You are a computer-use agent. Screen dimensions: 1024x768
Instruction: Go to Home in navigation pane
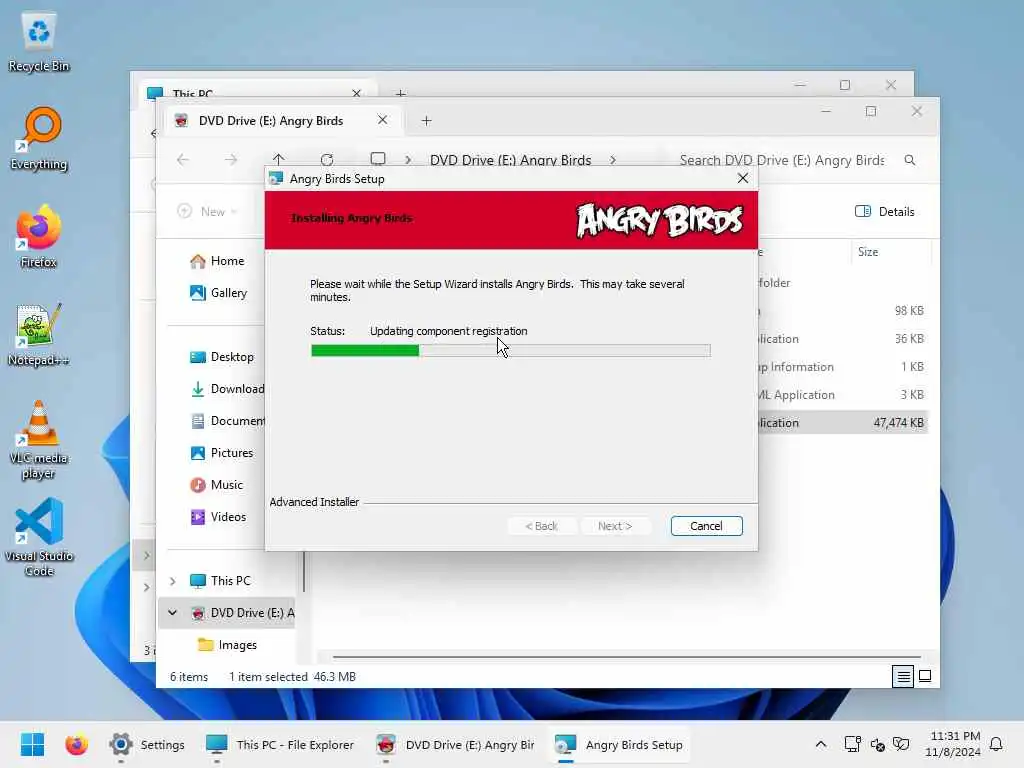227,261
